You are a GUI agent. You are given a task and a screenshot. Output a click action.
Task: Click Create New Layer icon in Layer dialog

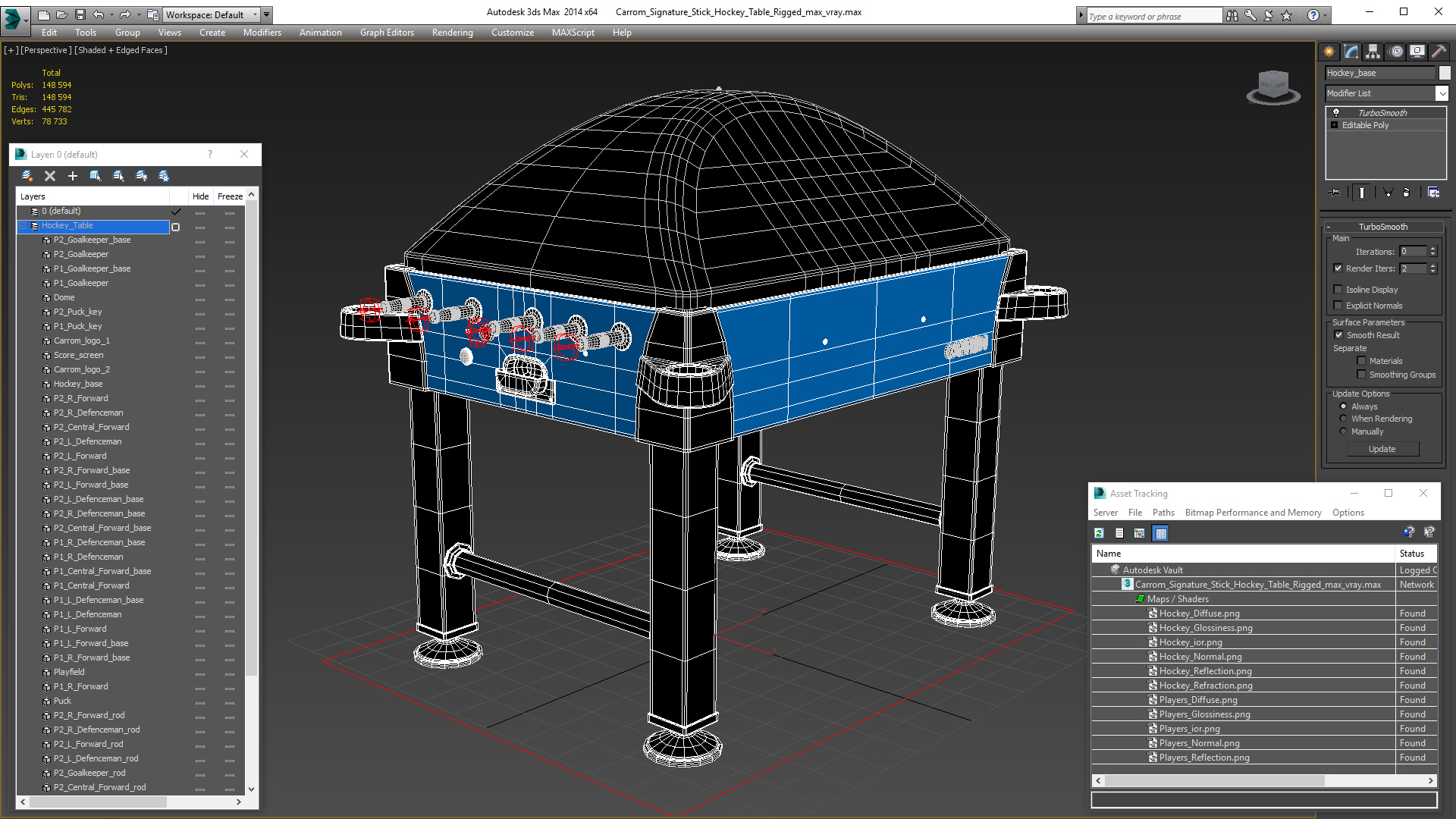coord(27,176)
